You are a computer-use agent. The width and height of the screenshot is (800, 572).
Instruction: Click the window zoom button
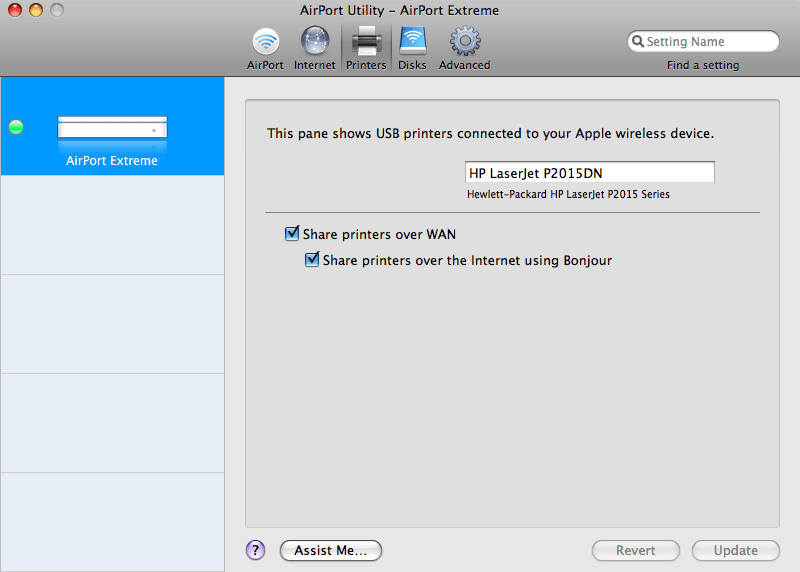(x=56, y=10)
